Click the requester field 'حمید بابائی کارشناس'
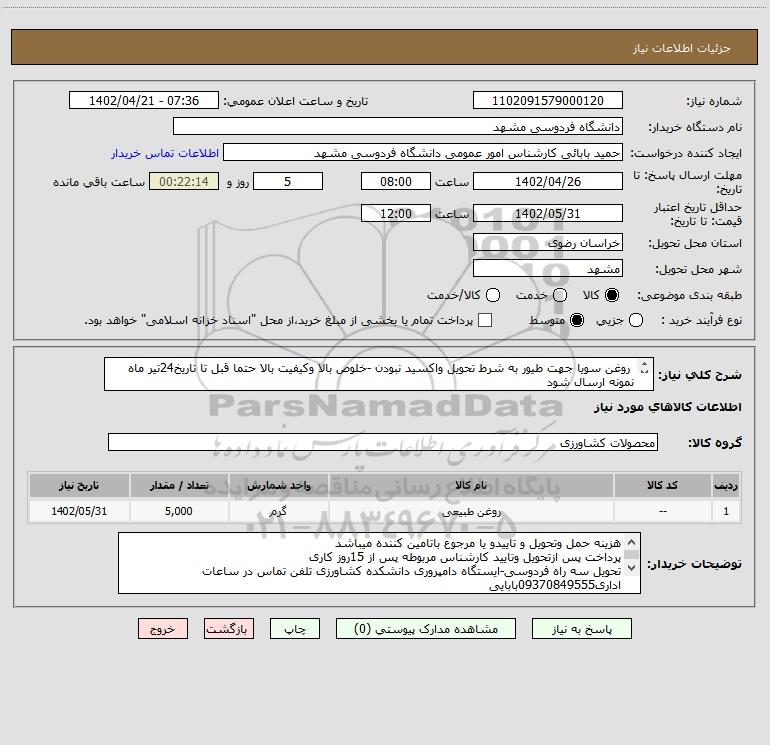Image resolution: width=770 pixels, height=745 pixels. pos(423,153)
